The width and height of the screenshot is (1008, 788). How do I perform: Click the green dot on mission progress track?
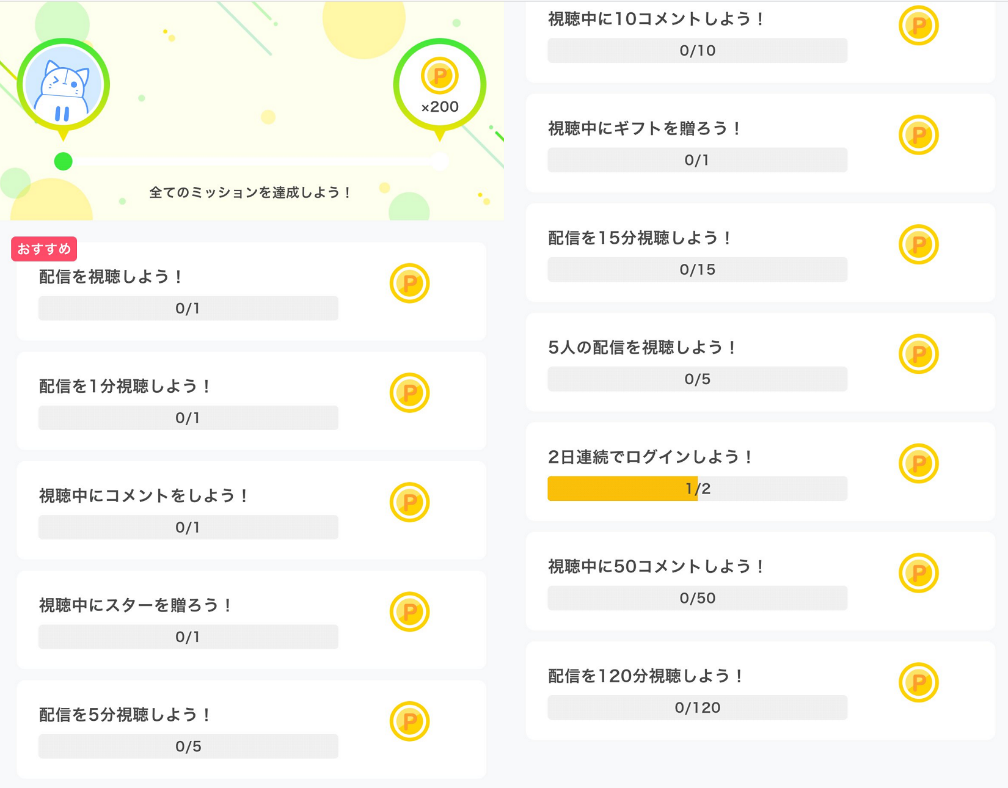point(63,161)
